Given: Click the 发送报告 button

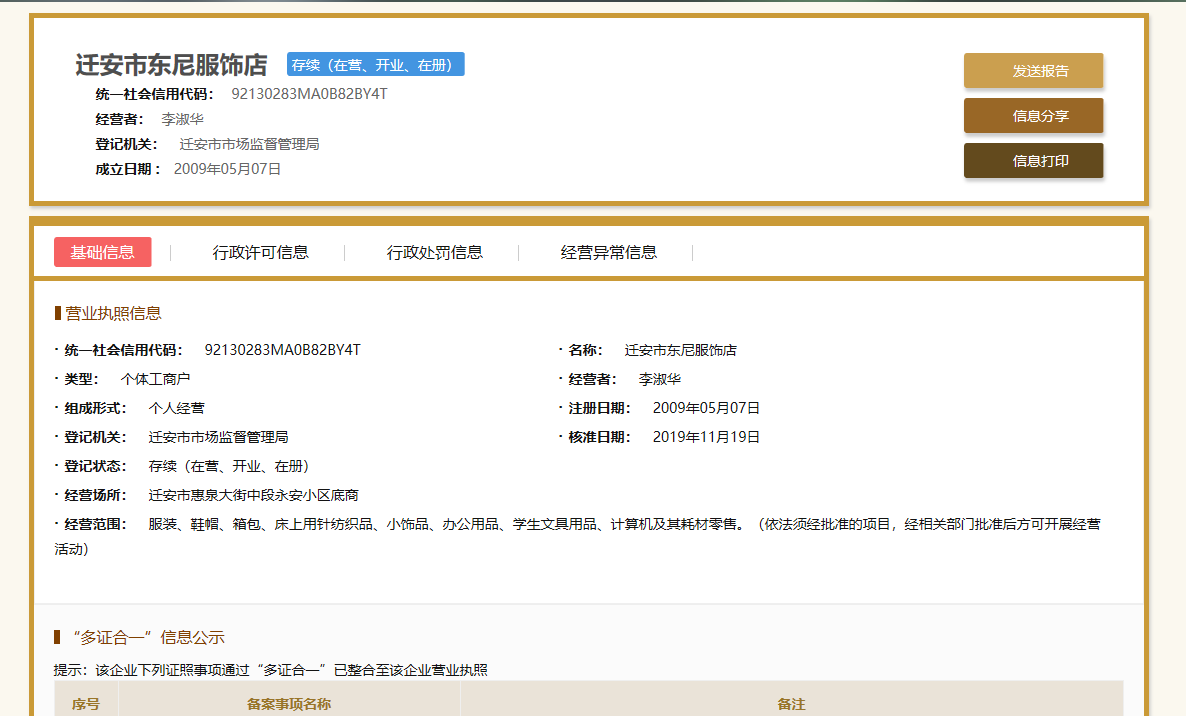Looking at the screenshot, I should [1033, 71].
